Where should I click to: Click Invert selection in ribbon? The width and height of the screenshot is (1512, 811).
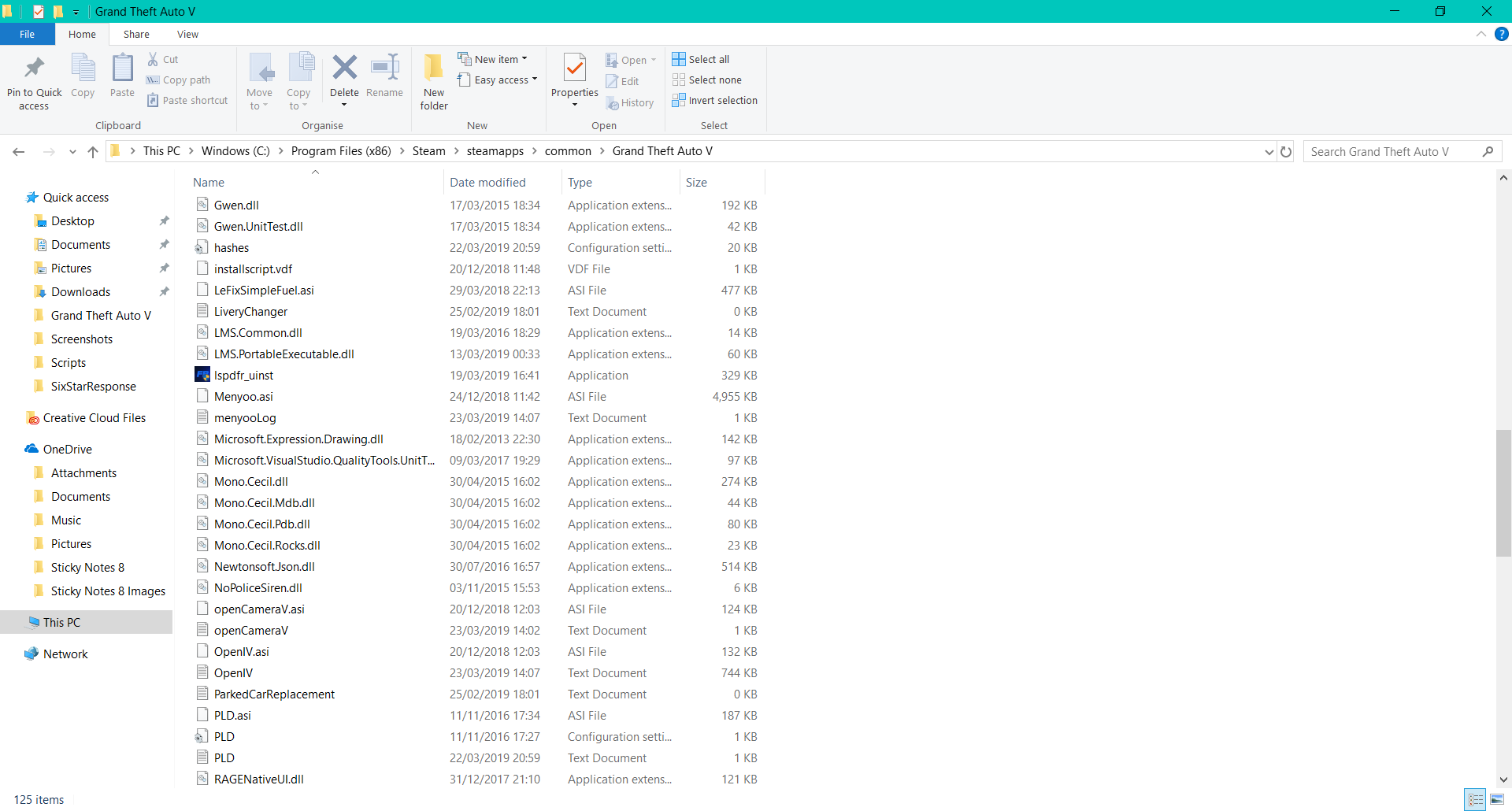[714, 101]
